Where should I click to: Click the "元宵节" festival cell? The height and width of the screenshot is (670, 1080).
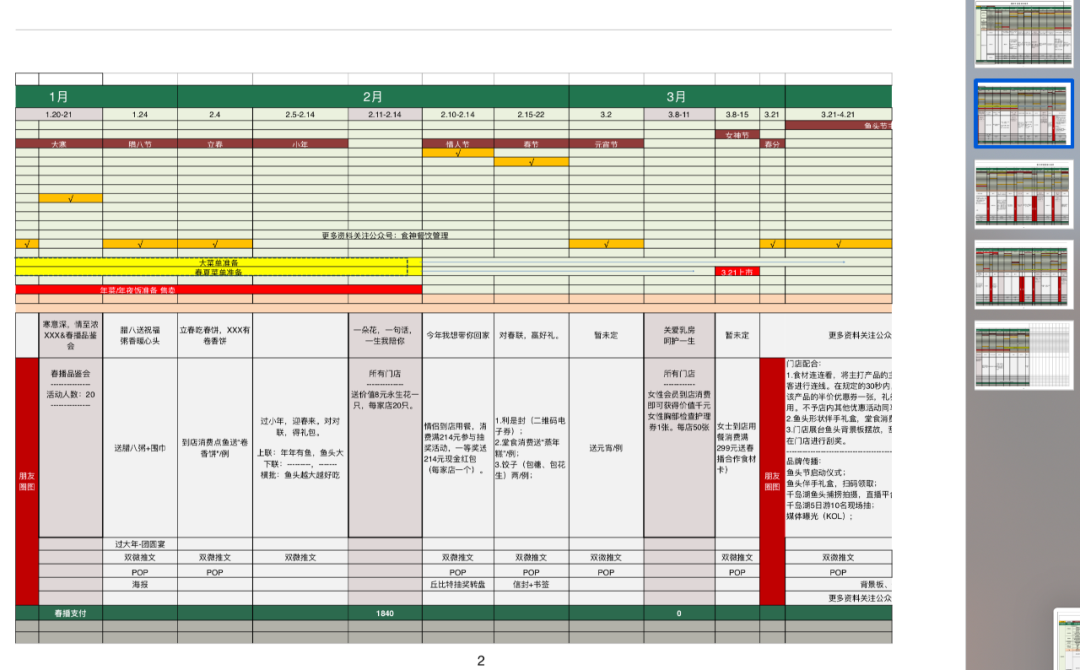click(x=606, y=144)
